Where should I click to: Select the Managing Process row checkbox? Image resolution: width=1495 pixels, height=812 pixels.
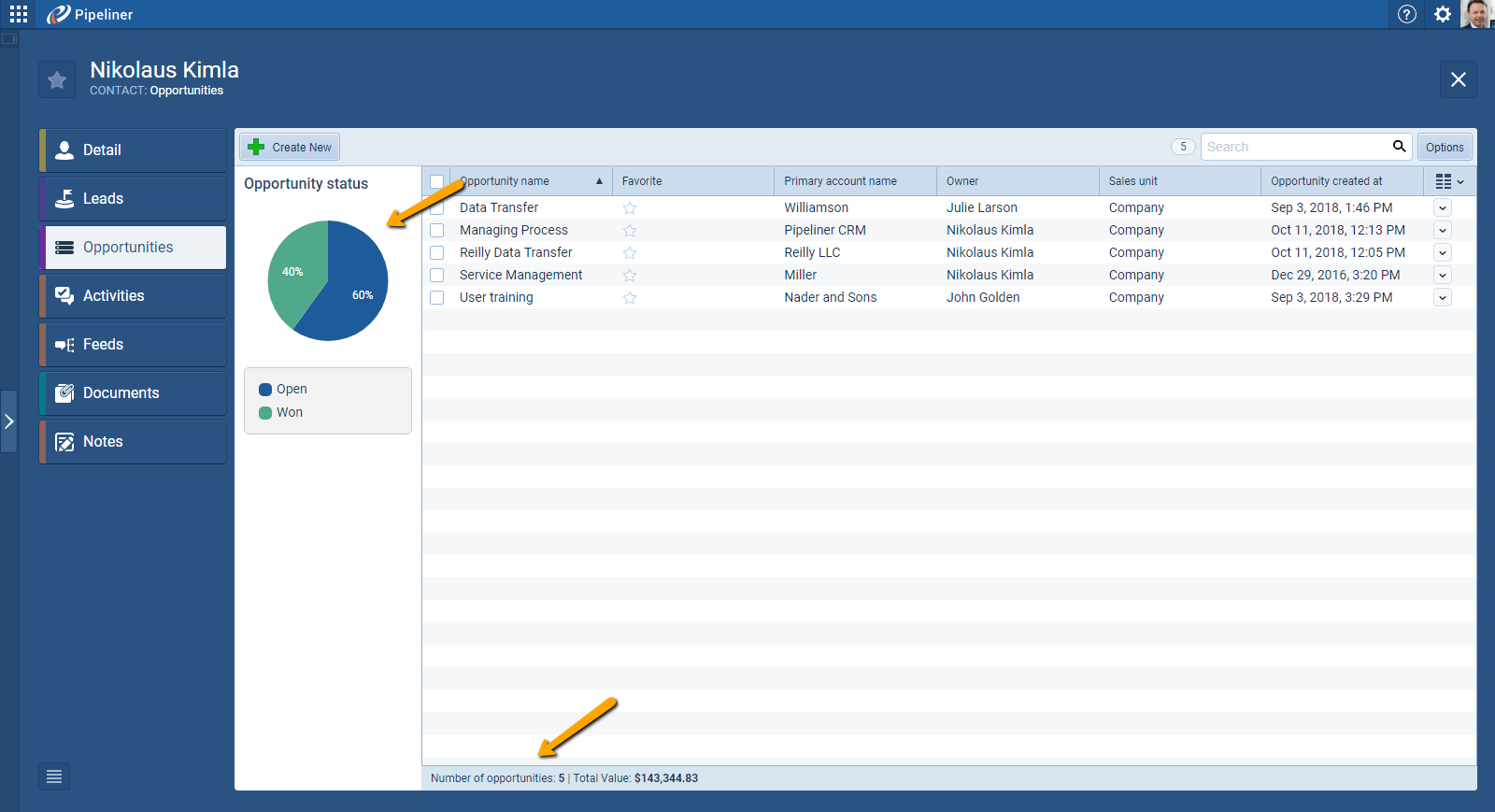point(436,231)
